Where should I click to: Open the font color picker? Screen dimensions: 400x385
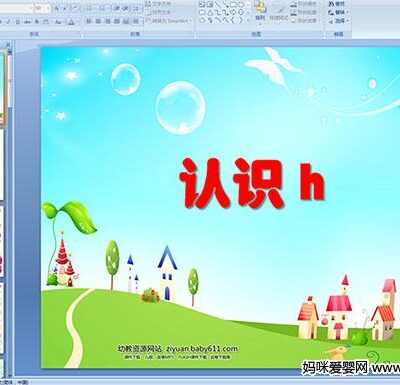(71, 22)
